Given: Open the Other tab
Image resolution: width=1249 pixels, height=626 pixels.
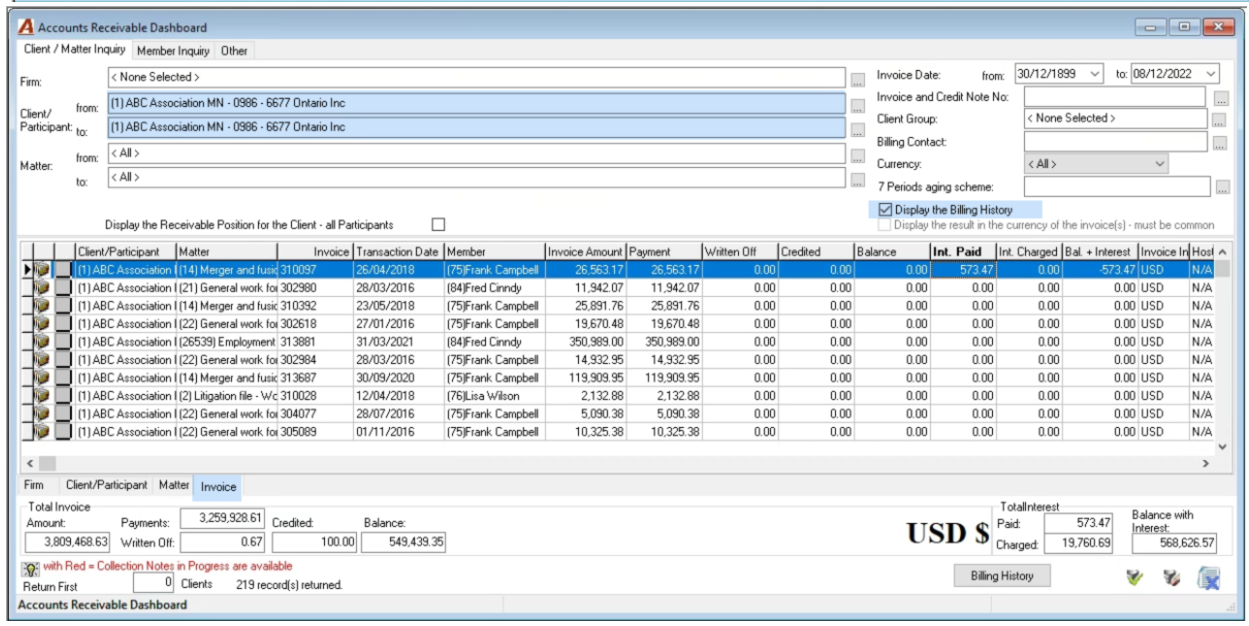Looking at the screenshot, I should tap(234, 50).
